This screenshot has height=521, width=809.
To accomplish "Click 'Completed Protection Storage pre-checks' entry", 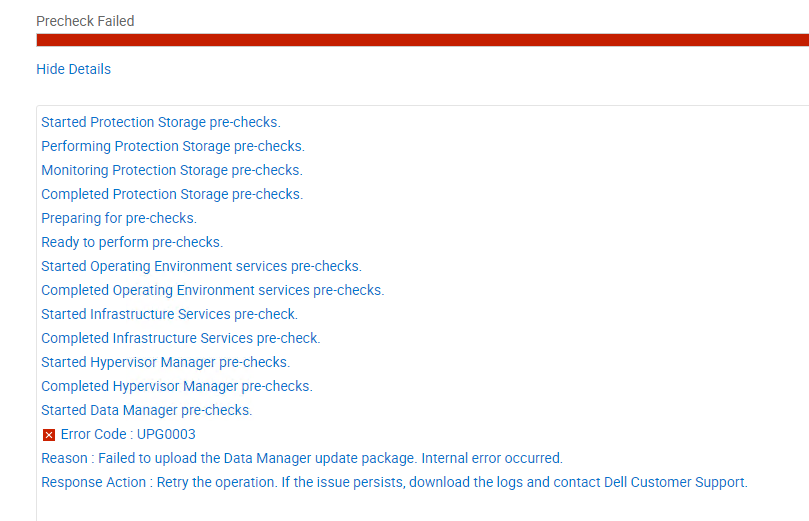I will click(x=171, y=194).
